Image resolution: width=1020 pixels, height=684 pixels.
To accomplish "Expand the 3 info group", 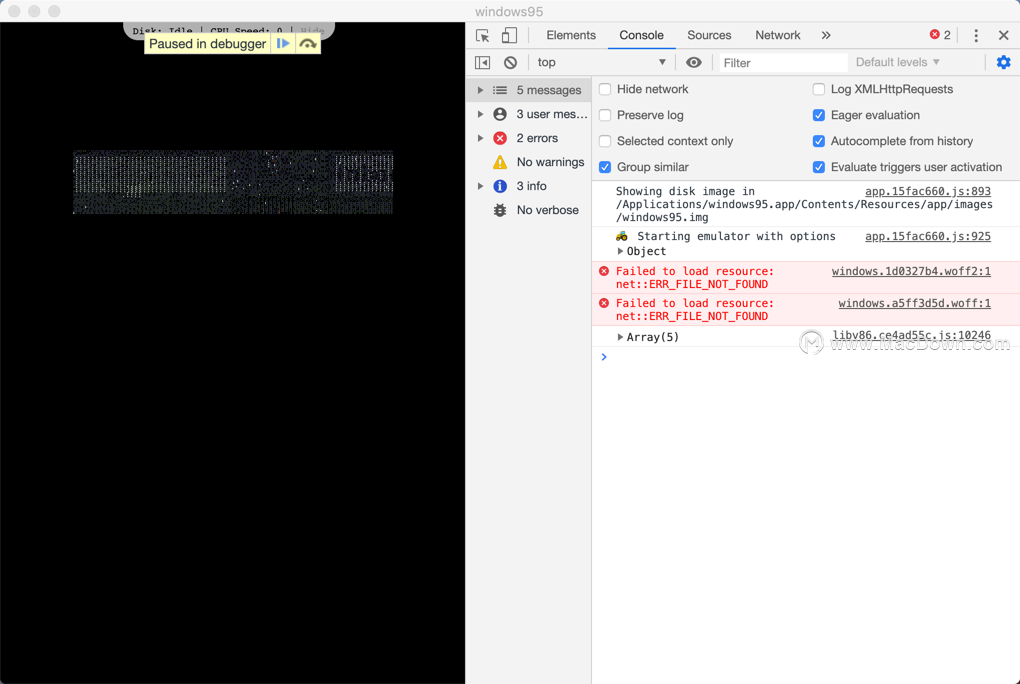I will coord(481,186).
